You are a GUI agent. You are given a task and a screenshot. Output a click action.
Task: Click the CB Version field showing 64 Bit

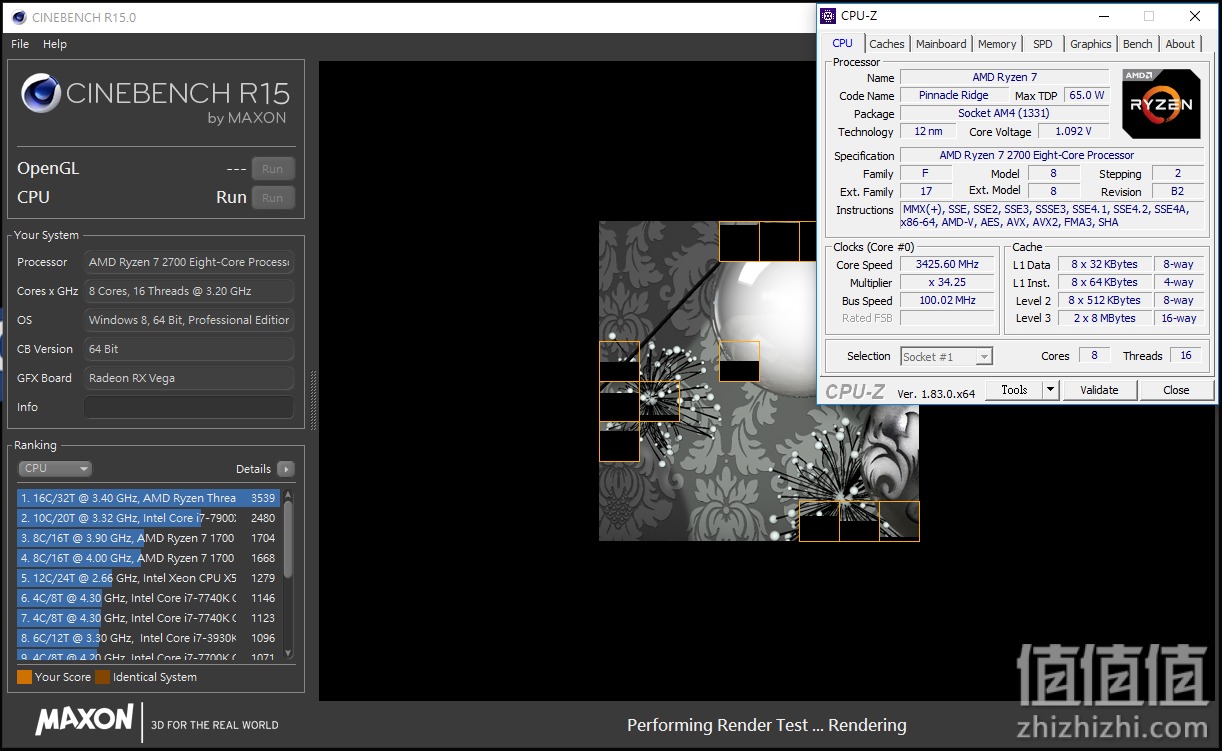pyautogui.click(x=189, y=349)
